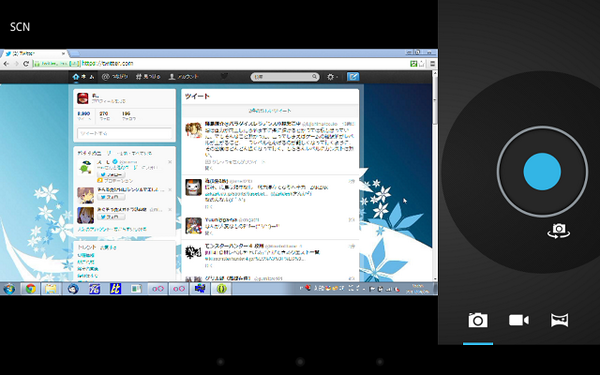Image resolution: width=600 pixels, height=375 pixels.
Task: Click the 196 followers stat
Action: pyautogui.click(x=128, y=116)
